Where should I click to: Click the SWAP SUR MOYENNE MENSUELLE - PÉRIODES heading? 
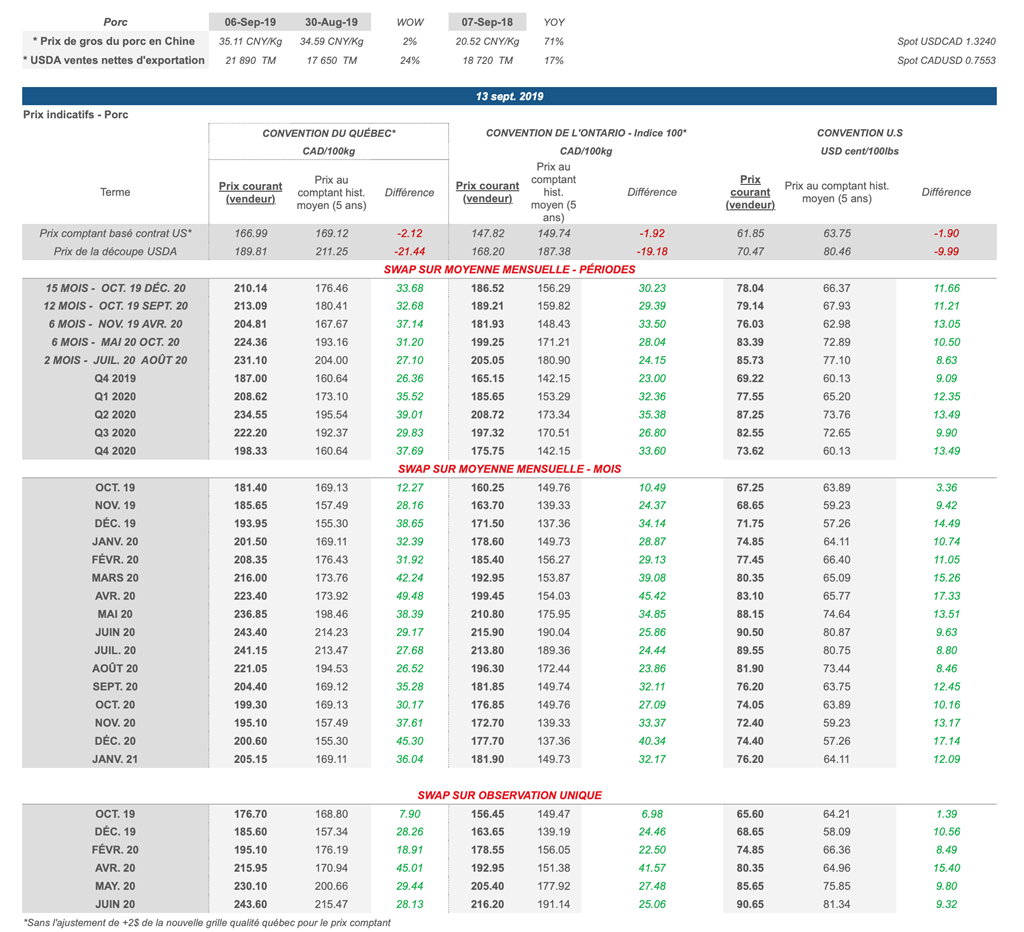pyautogui.click(x=509, y=269)
